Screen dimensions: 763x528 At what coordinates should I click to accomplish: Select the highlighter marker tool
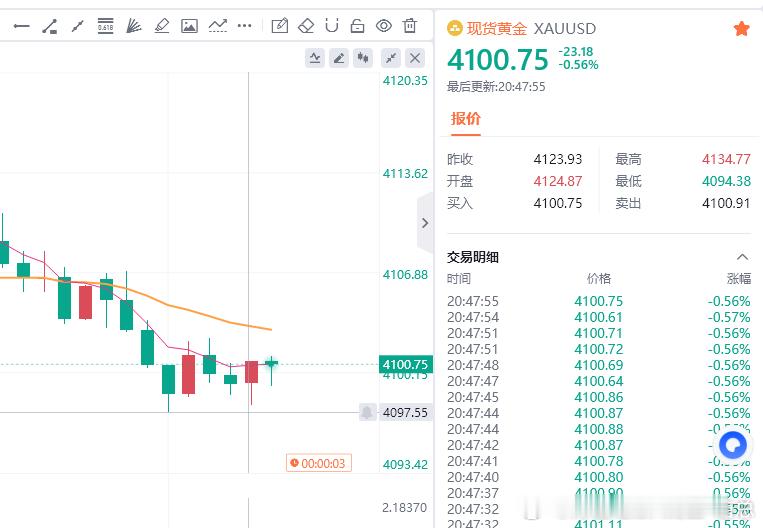coord(162,25)
